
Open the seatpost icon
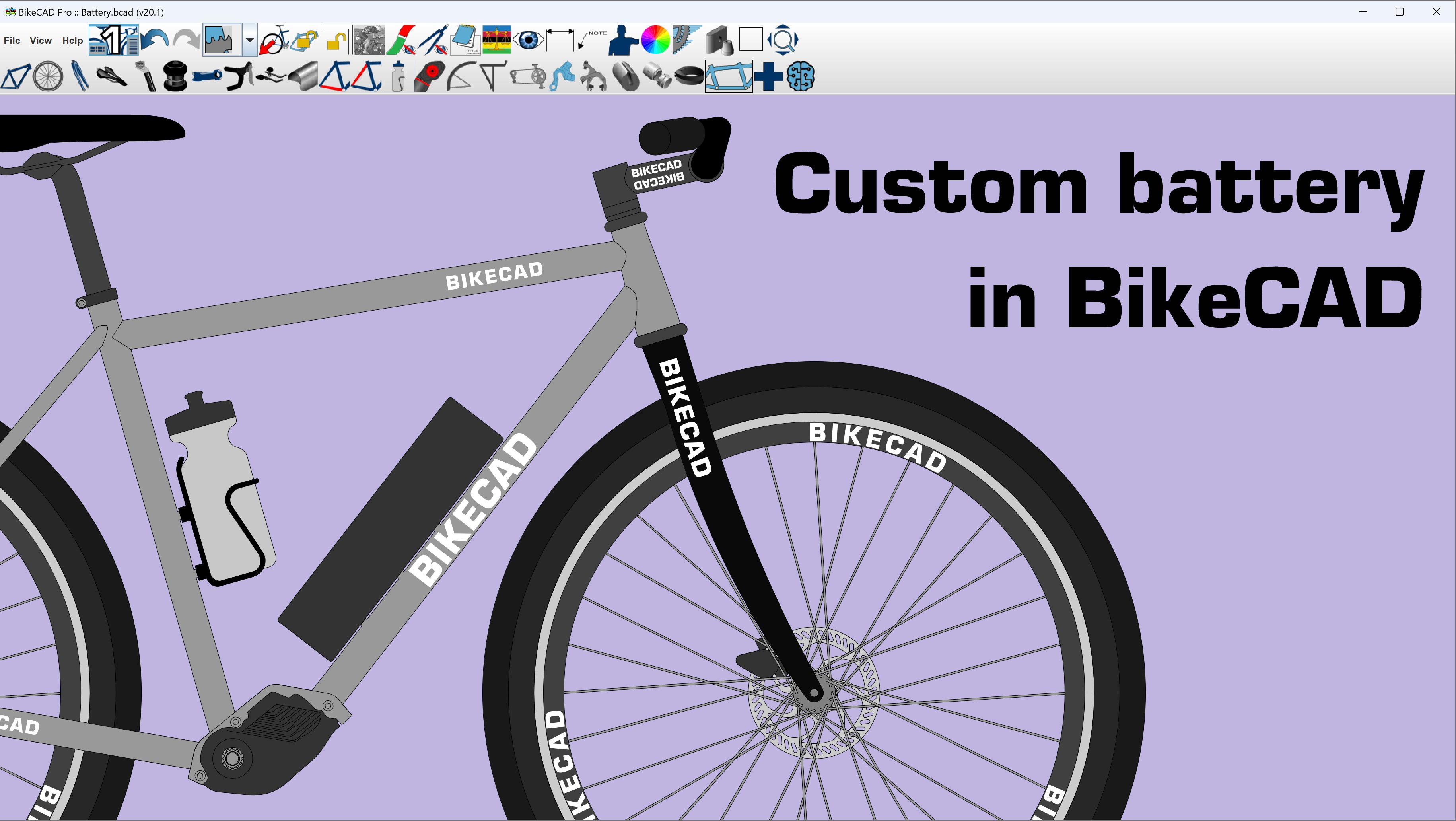point(145,76)
